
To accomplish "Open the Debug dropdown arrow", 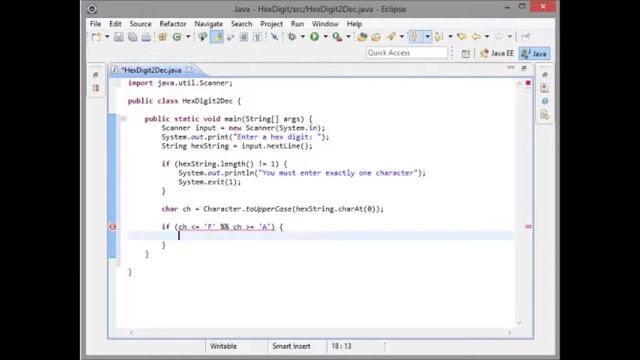I will pos(302,37).
